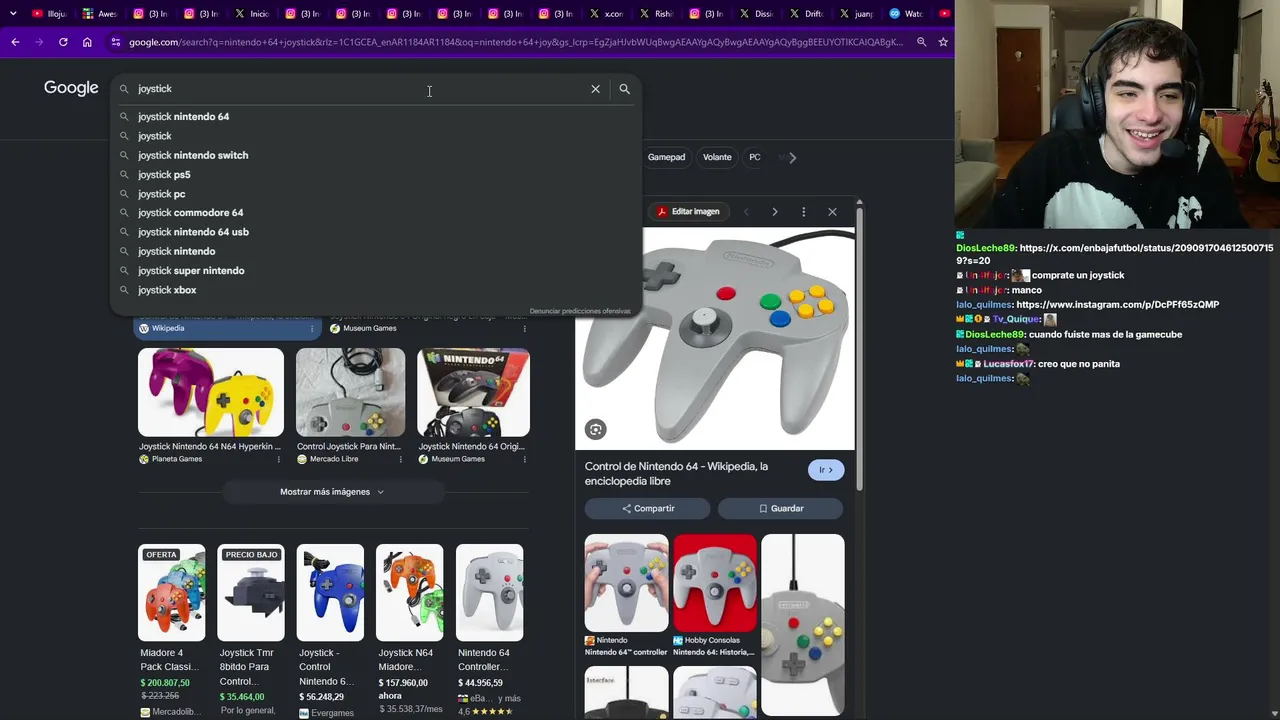Open more options in image preview panel

pyautogui.click(x=803, y=212)
